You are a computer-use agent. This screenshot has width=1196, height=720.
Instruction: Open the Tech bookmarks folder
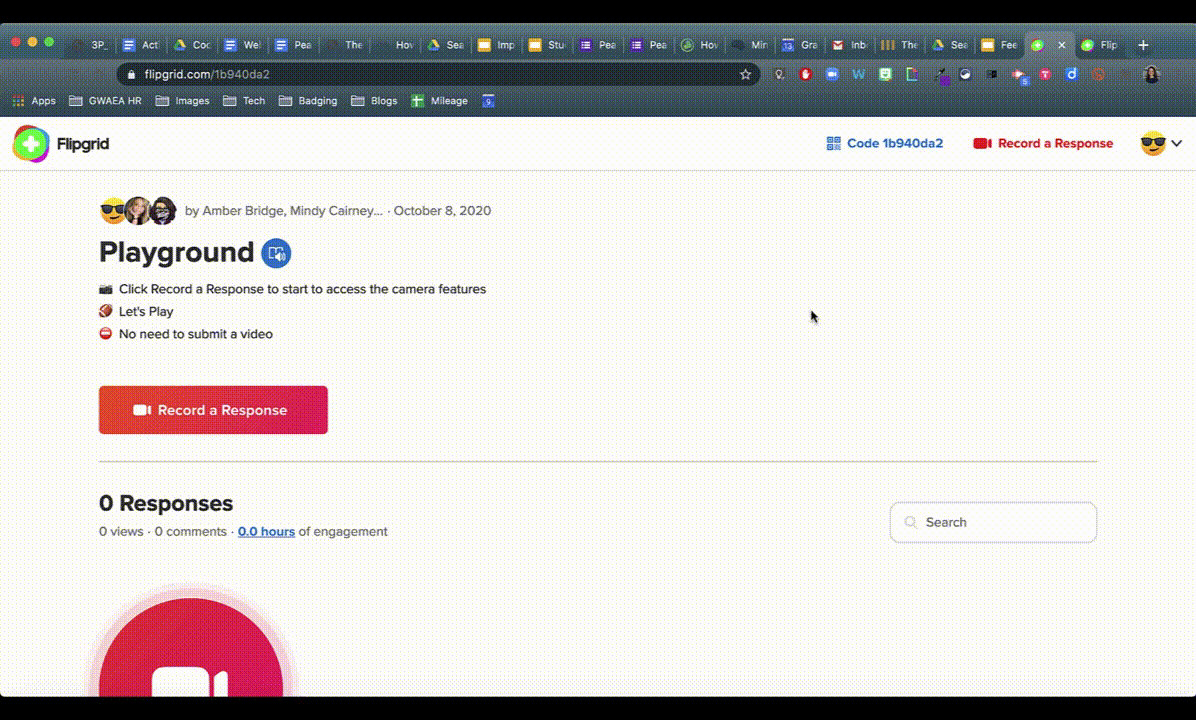pos(244,101)
